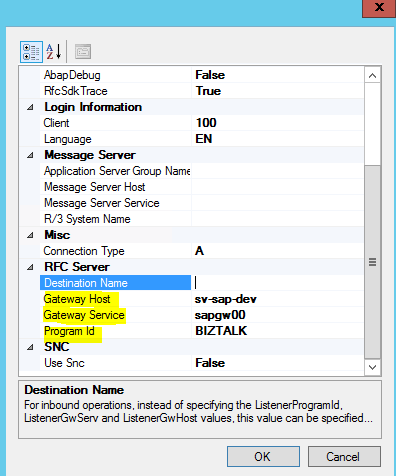Open the Property Pages icon

[x=83, y=52]
